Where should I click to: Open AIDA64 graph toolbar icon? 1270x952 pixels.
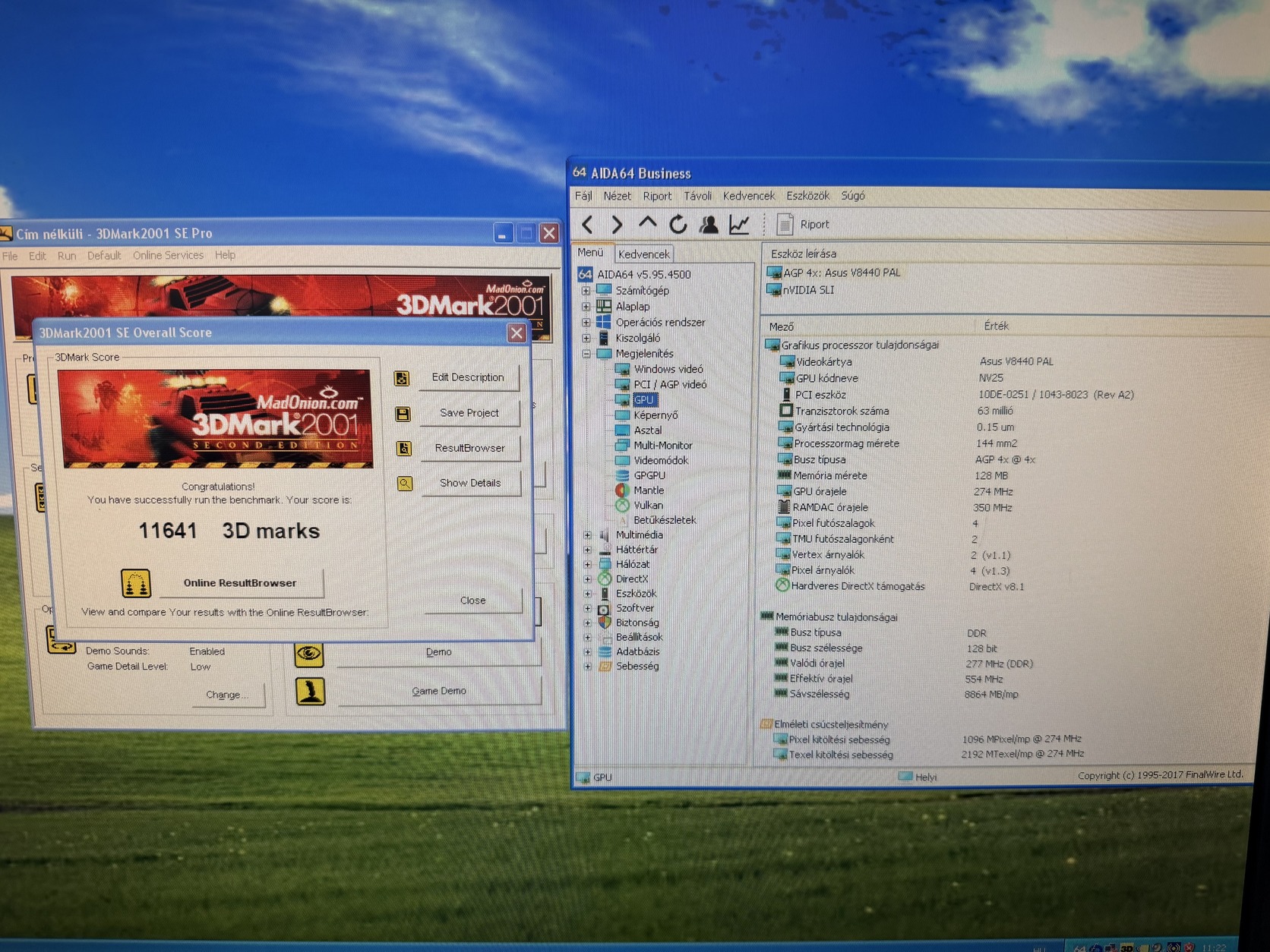[x=739, y=224]
